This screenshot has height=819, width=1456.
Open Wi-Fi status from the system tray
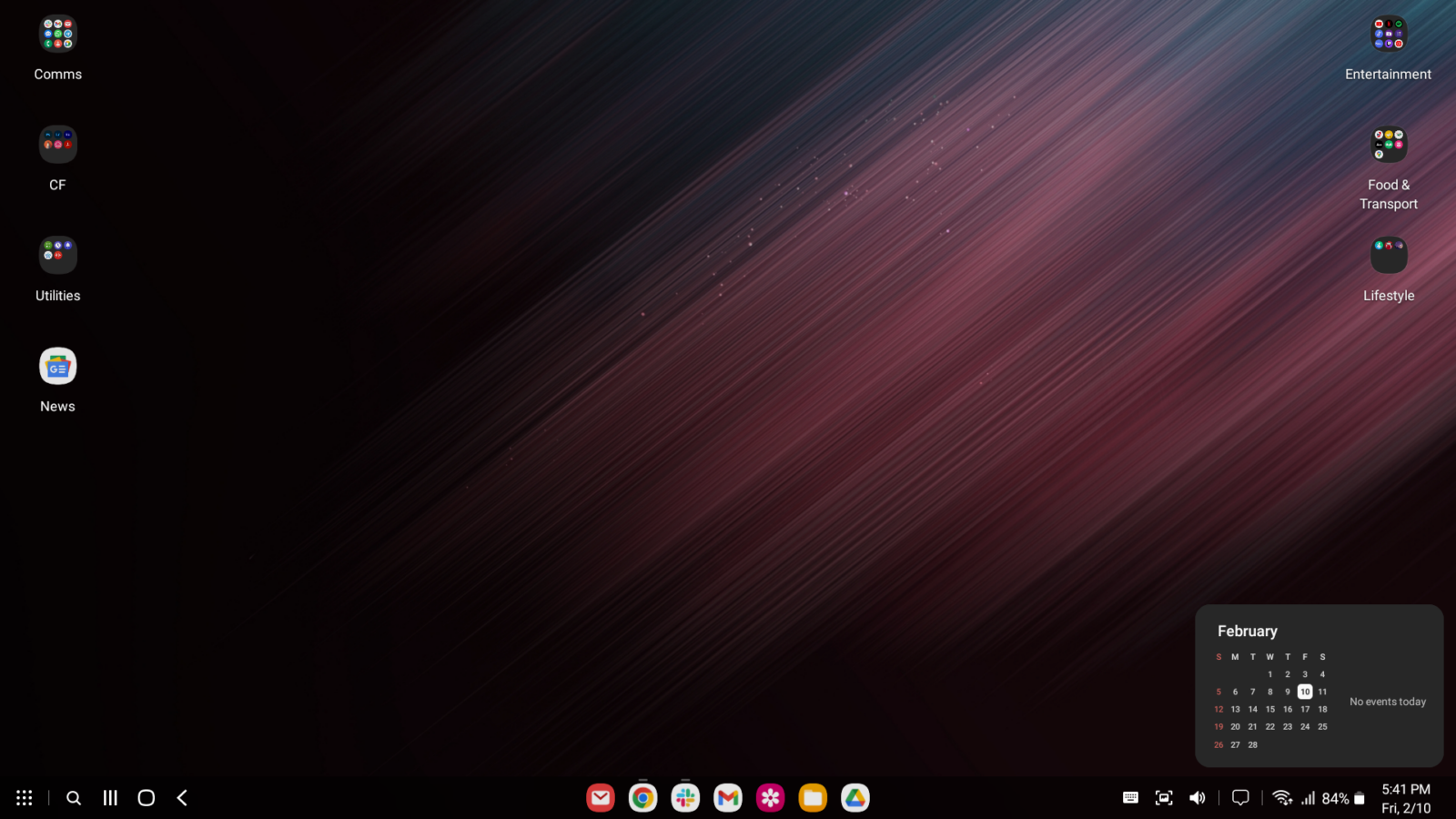tap(1283, 798)
